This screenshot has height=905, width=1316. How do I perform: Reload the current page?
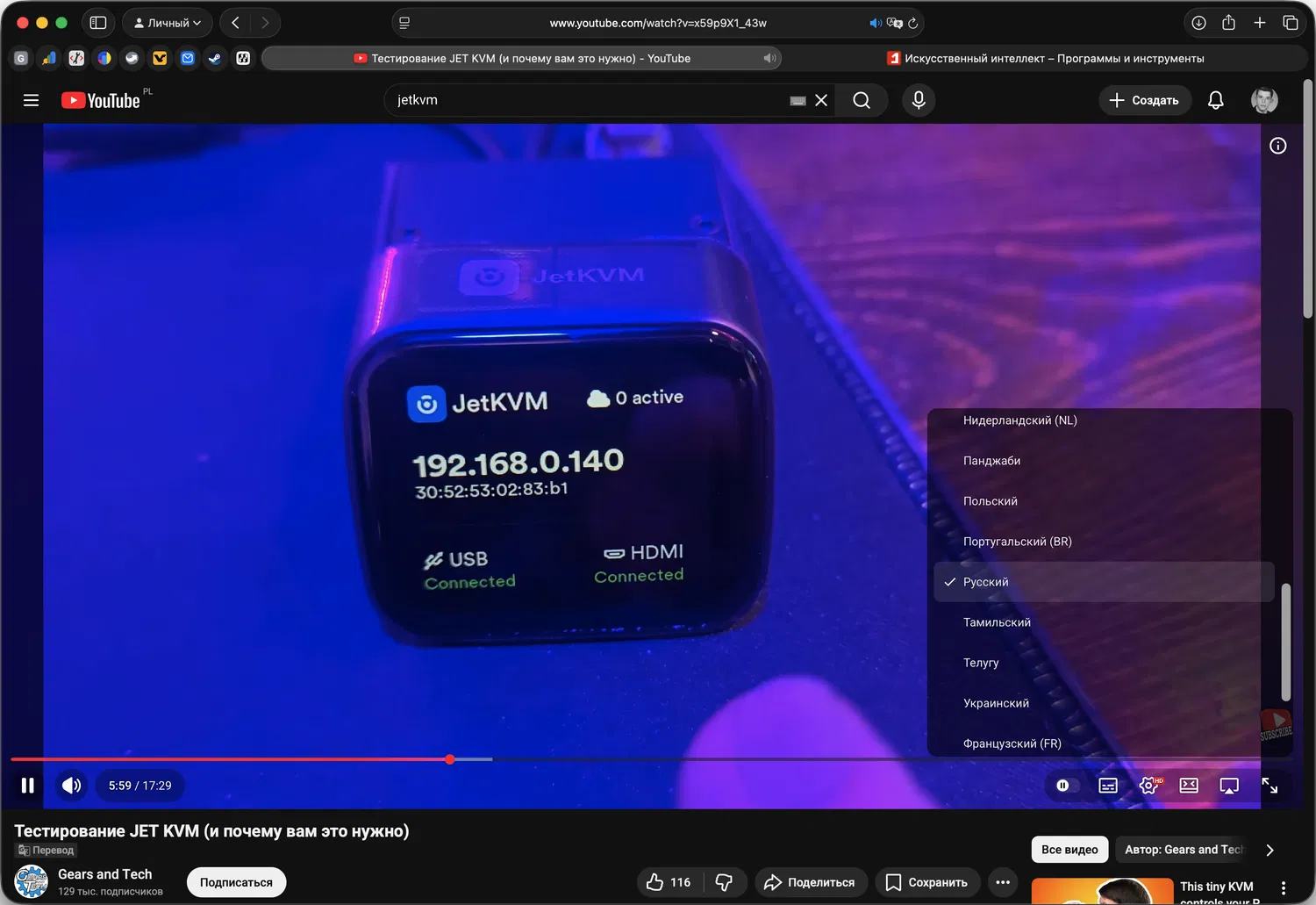tap(912, 23)
